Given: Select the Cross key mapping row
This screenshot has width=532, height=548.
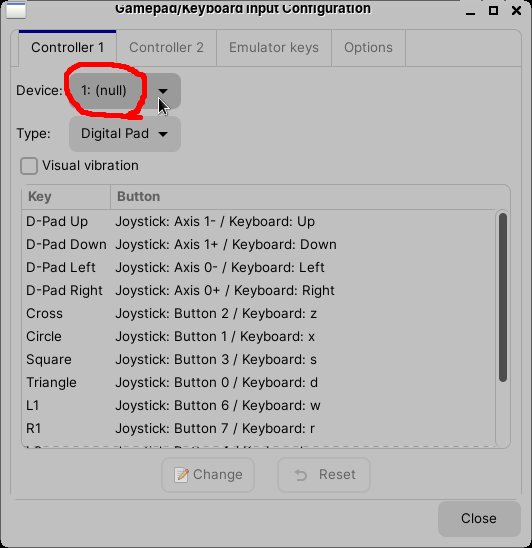Looking at the screenshot, I should [x=259, y=314].
